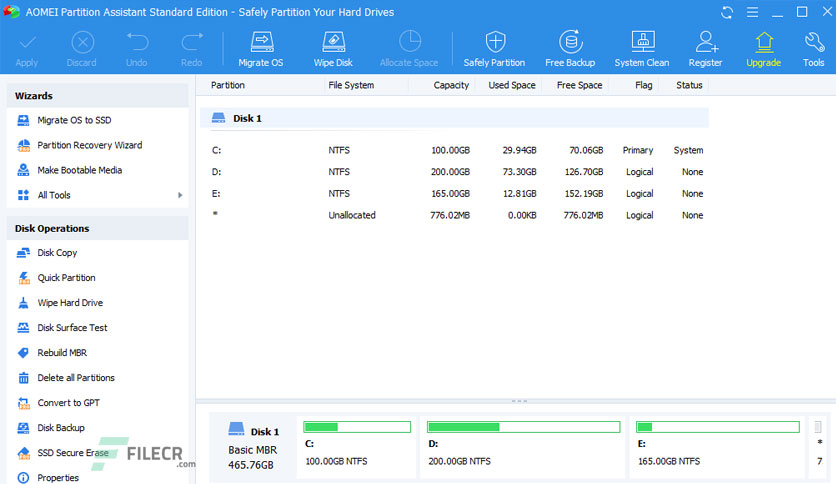
Task: Open Safely Partition shield tool
Action: (494, 49)
